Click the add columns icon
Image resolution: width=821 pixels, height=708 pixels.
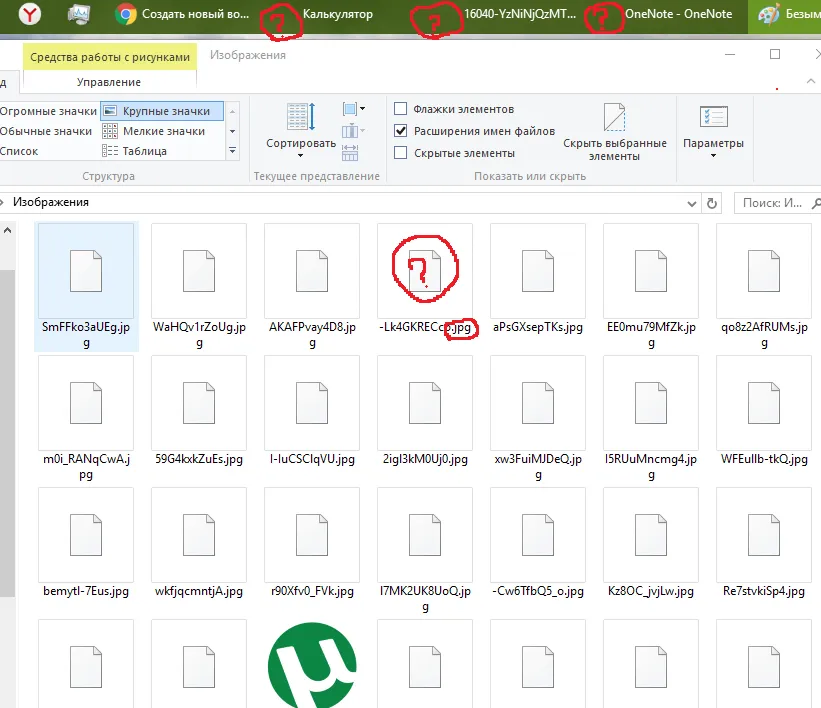[x=353, y=130]
